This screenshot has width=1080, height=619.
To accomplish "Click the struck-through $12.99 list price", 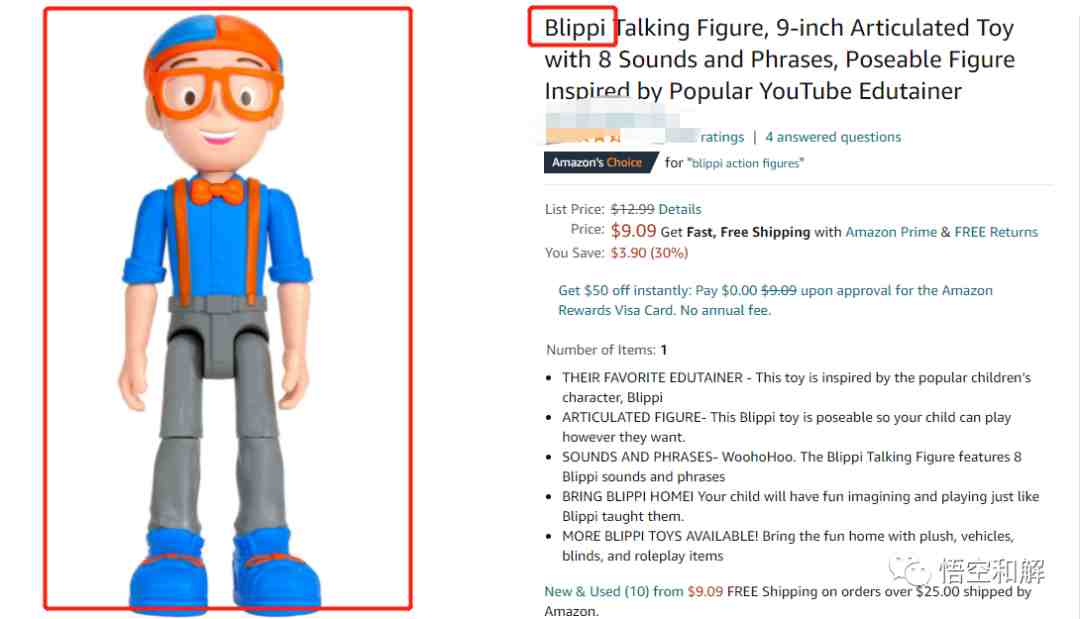I will [632, 209].
